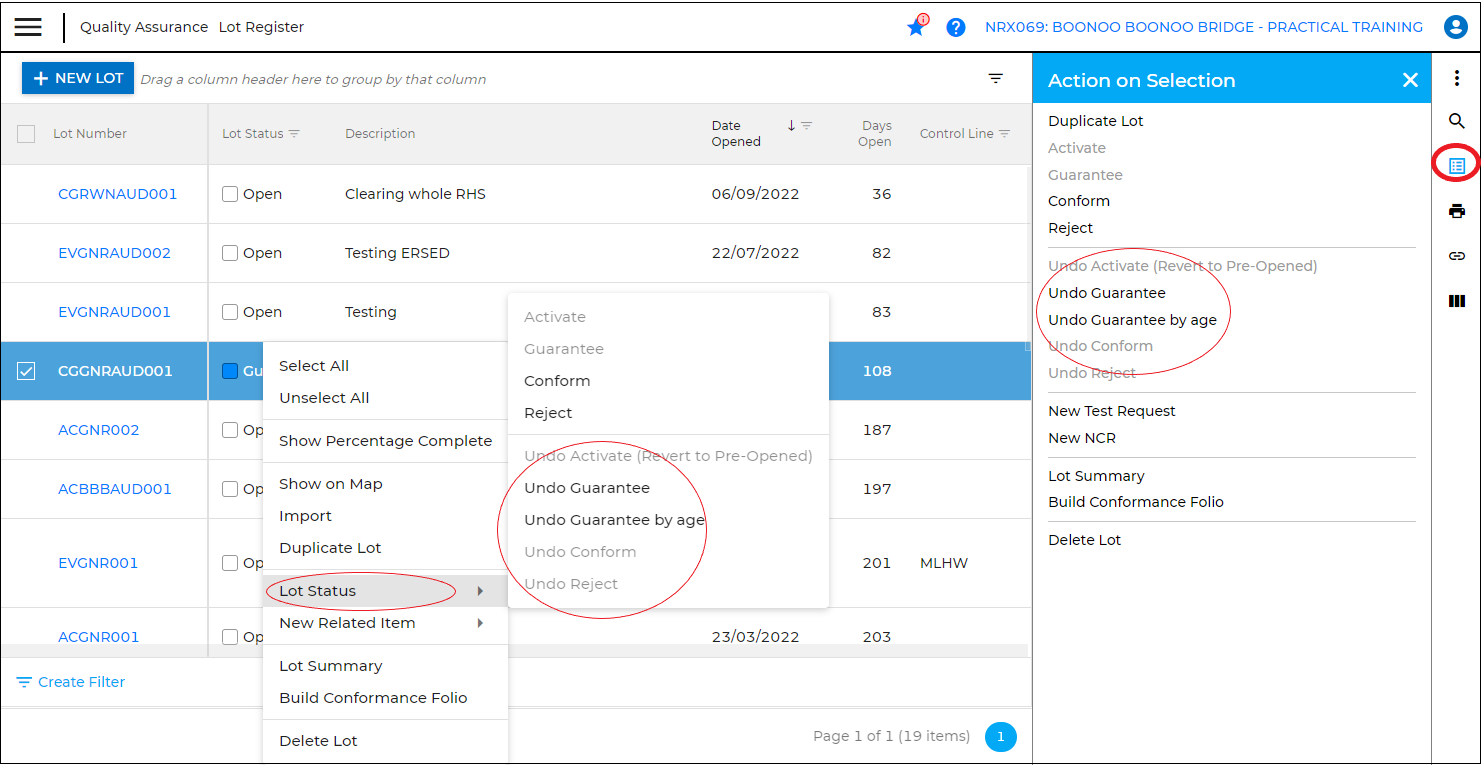Click the search magnifier in right sidebar
This screenshot has width=1481, height=765.
click(x=1456, y=121)
